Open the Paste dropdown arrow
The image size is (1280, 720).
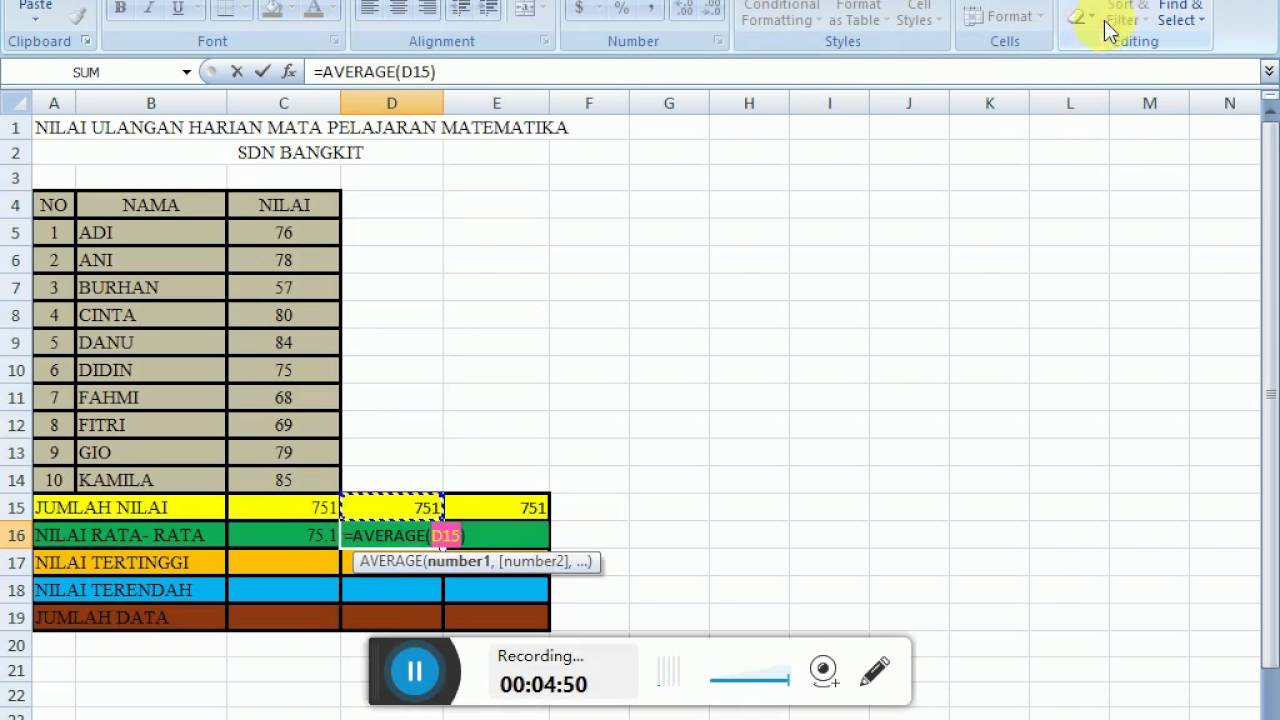pyautogui.click(x=35, y=19)
